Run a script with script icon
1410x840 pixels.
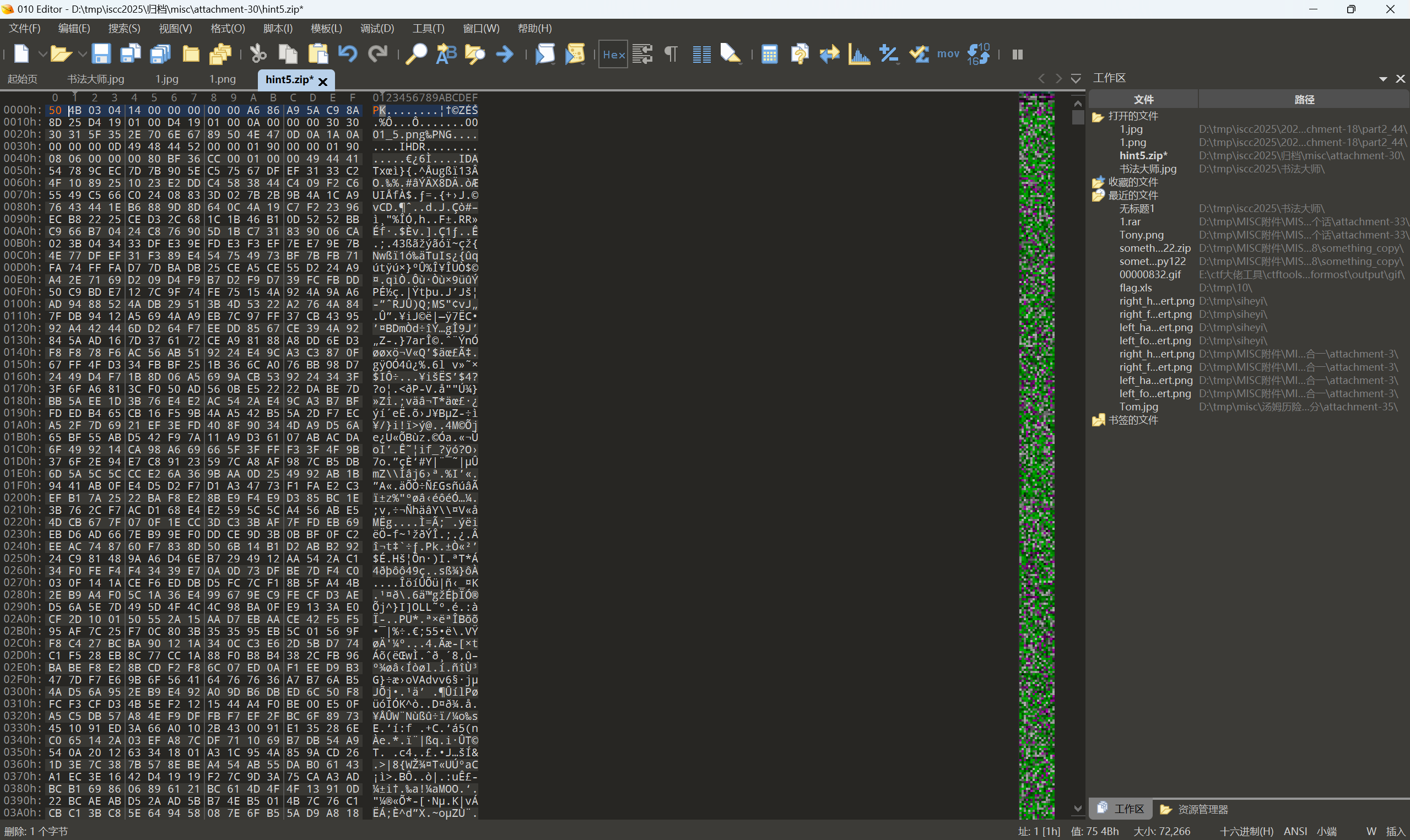(x=544, y=55)
